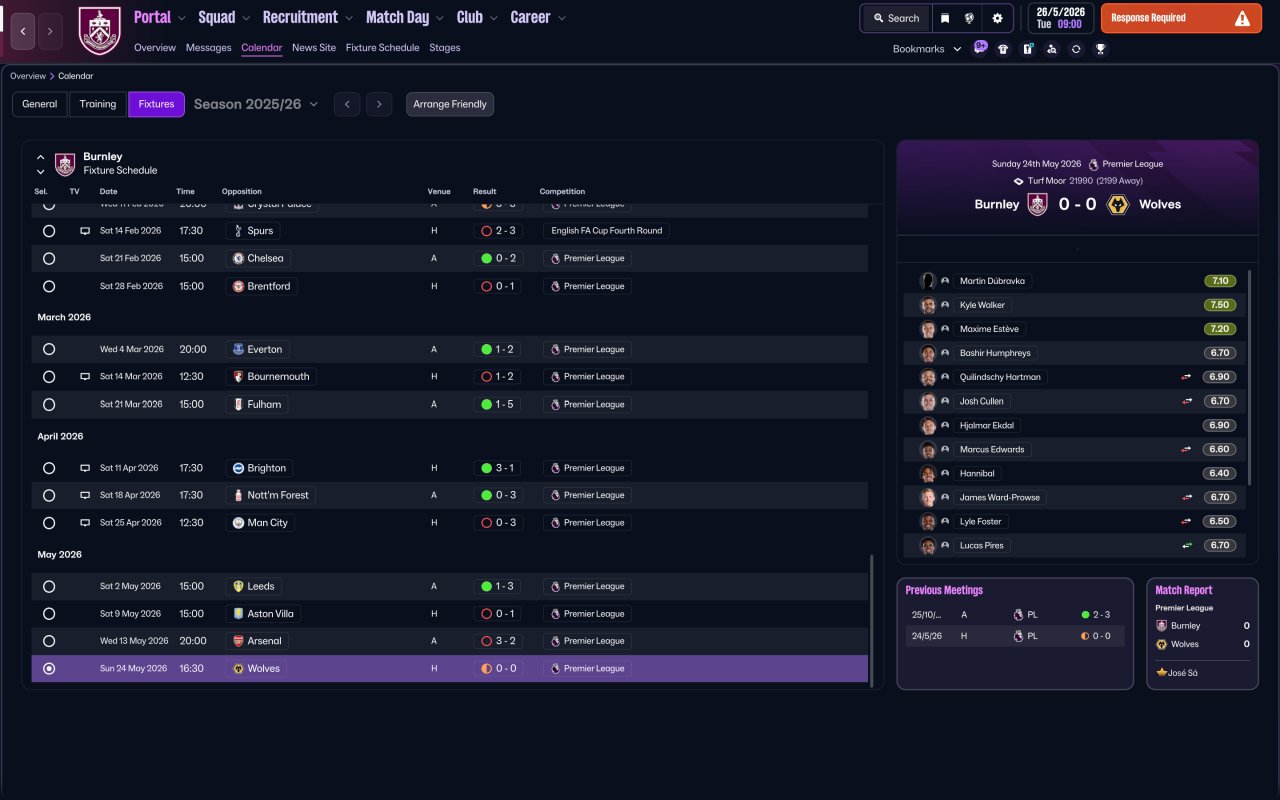
Task: Click Kyle Walker's face portrait
Action: 928,305
